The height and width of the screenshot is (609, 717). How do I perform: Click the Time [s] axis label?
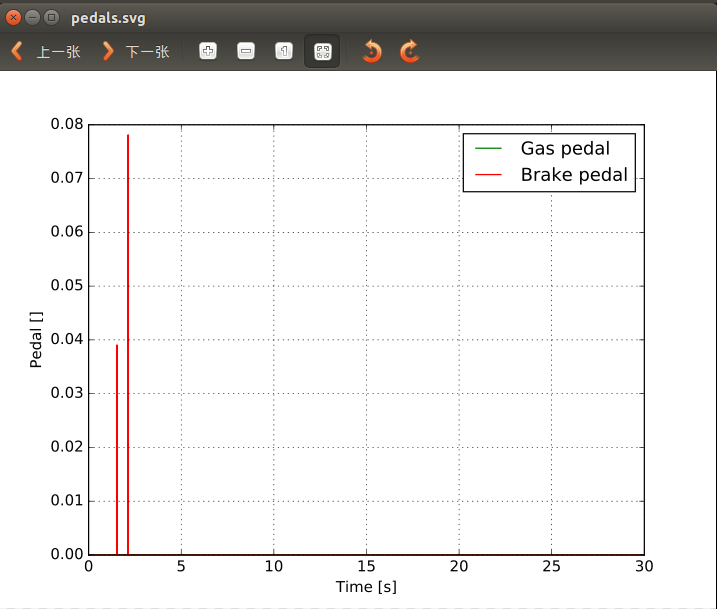(366, 587)
